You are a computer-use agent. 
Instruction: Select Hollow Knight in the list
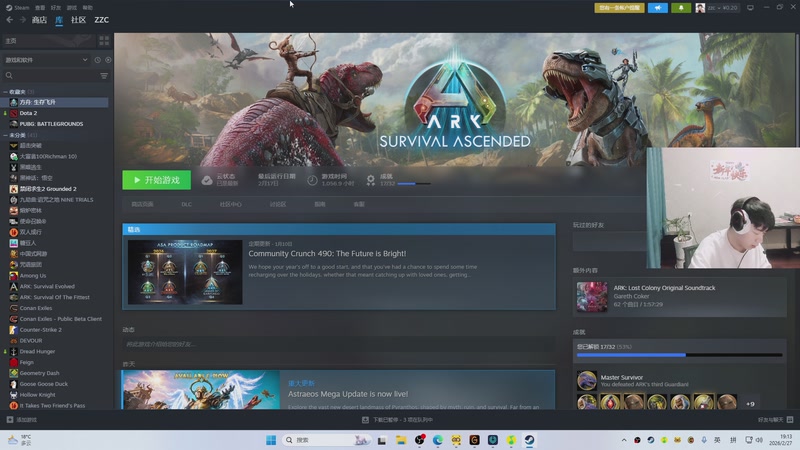pos(38,395)
